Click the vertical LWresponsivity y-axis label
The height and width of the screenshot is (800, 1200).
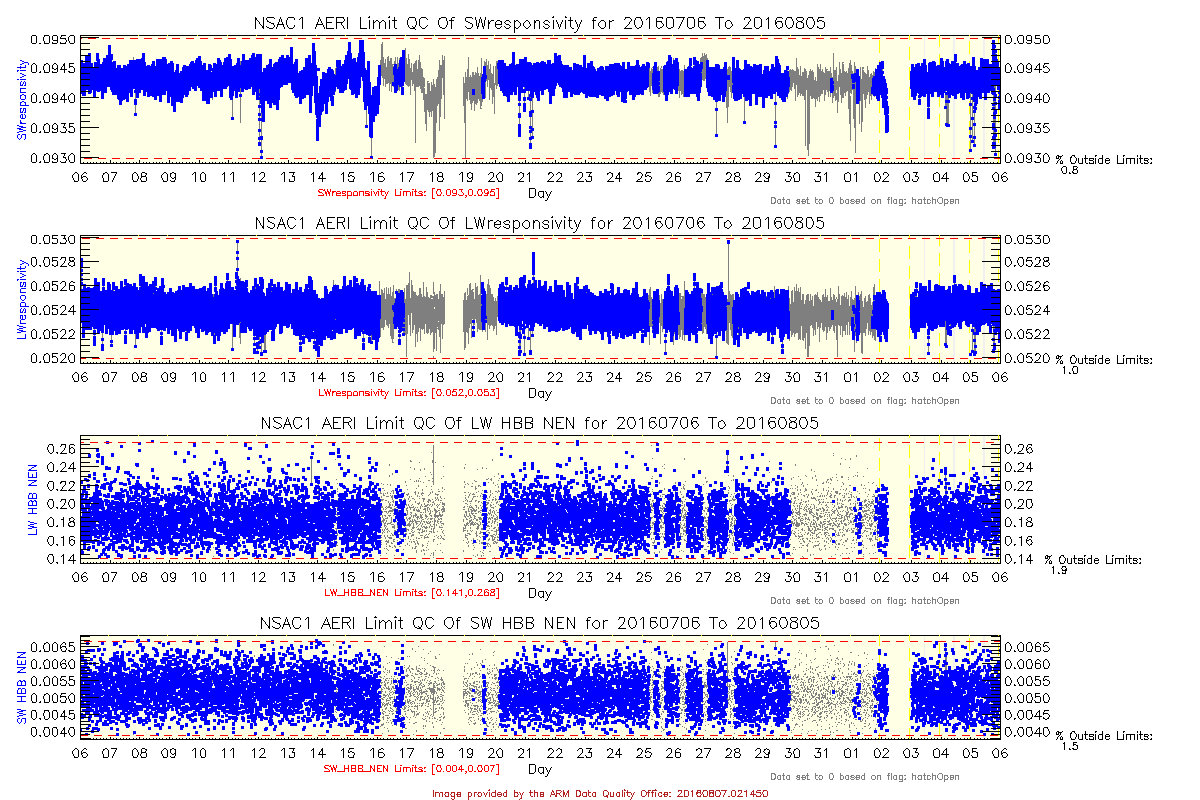(x=21, y=298)
